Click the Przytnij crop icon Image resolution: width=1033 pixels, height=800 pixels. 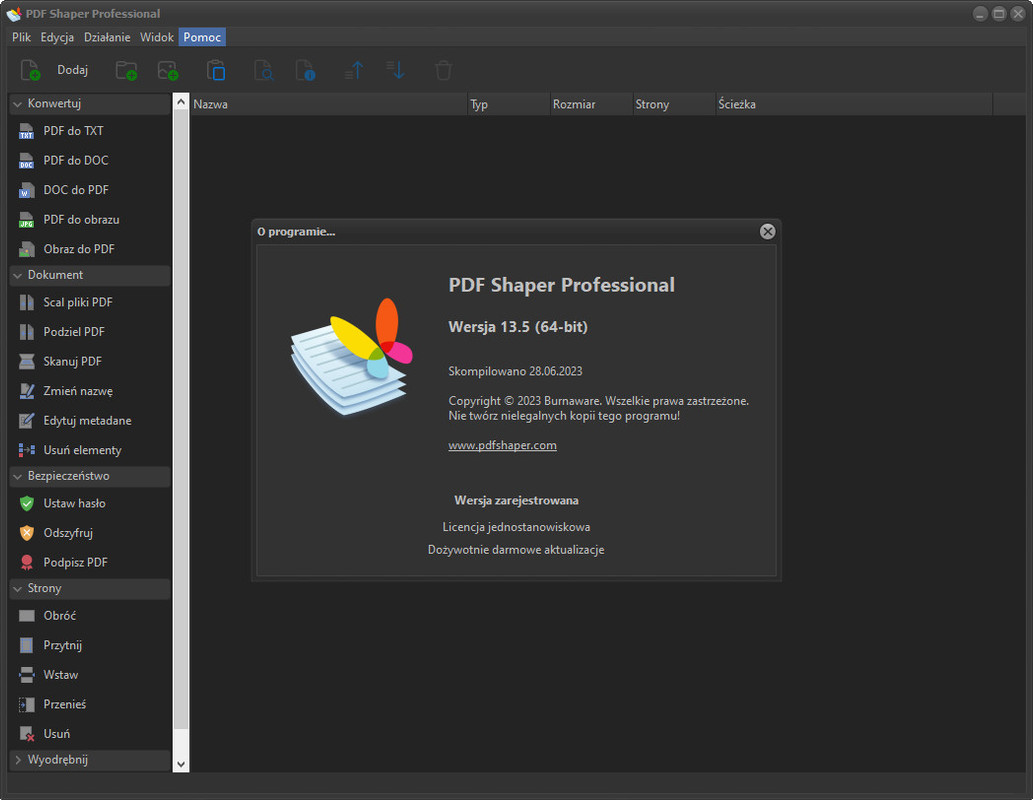click(26, 645)
